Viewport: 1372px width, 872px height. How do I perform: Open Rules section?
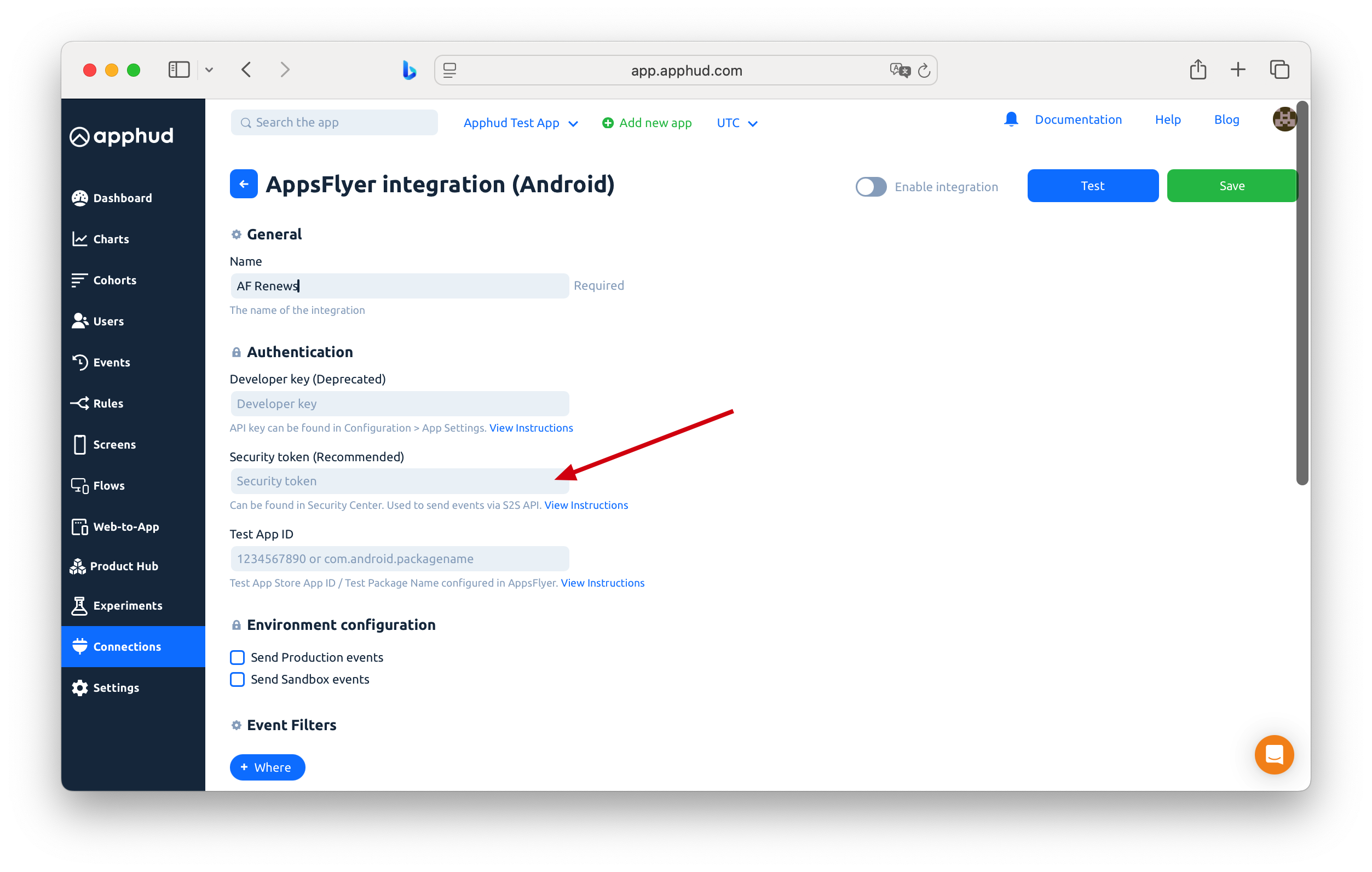(x=97, y=403)
